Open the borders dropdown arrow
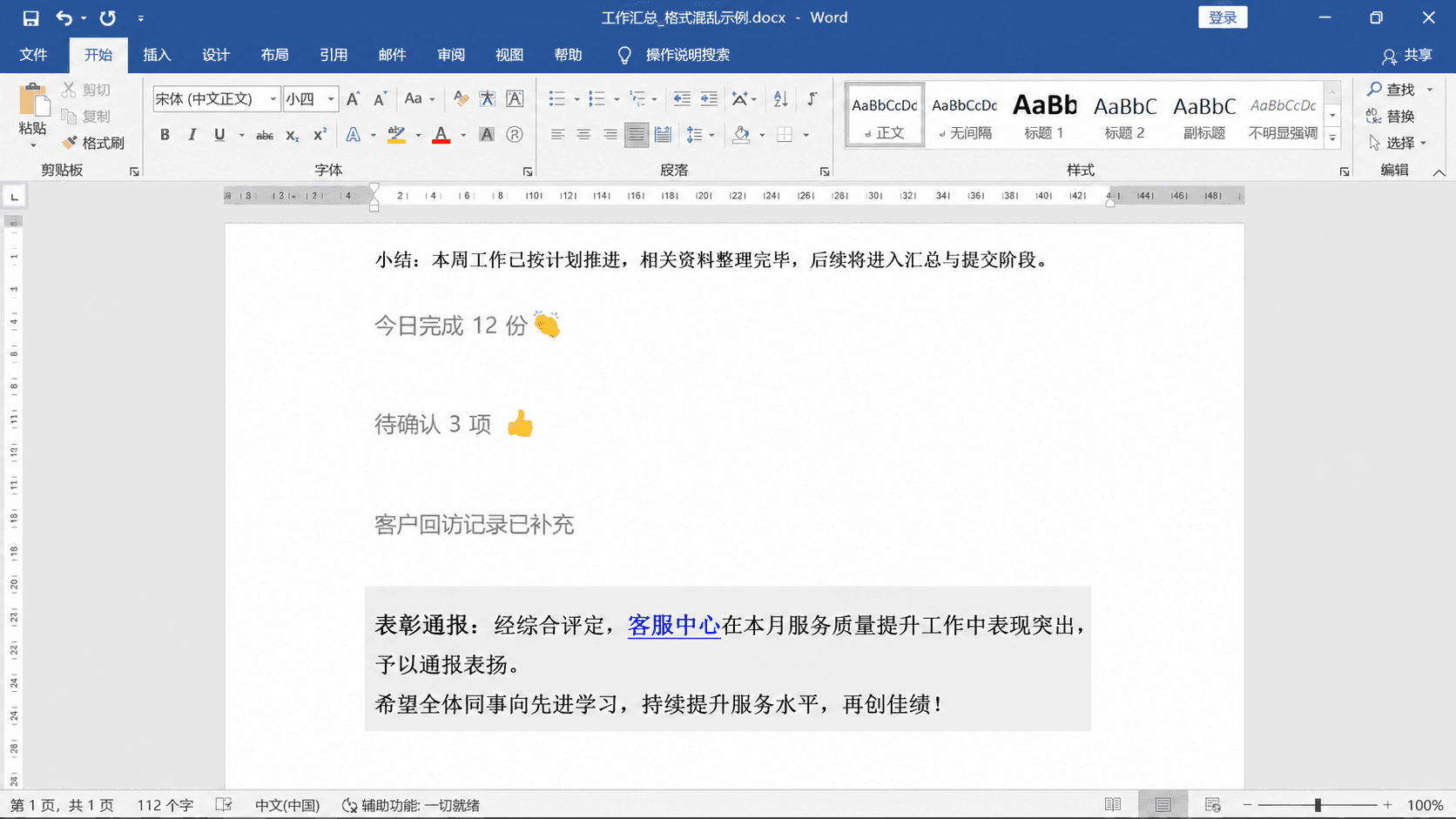The width and height of the screenshot is (1456, 819). click(806, 134)
